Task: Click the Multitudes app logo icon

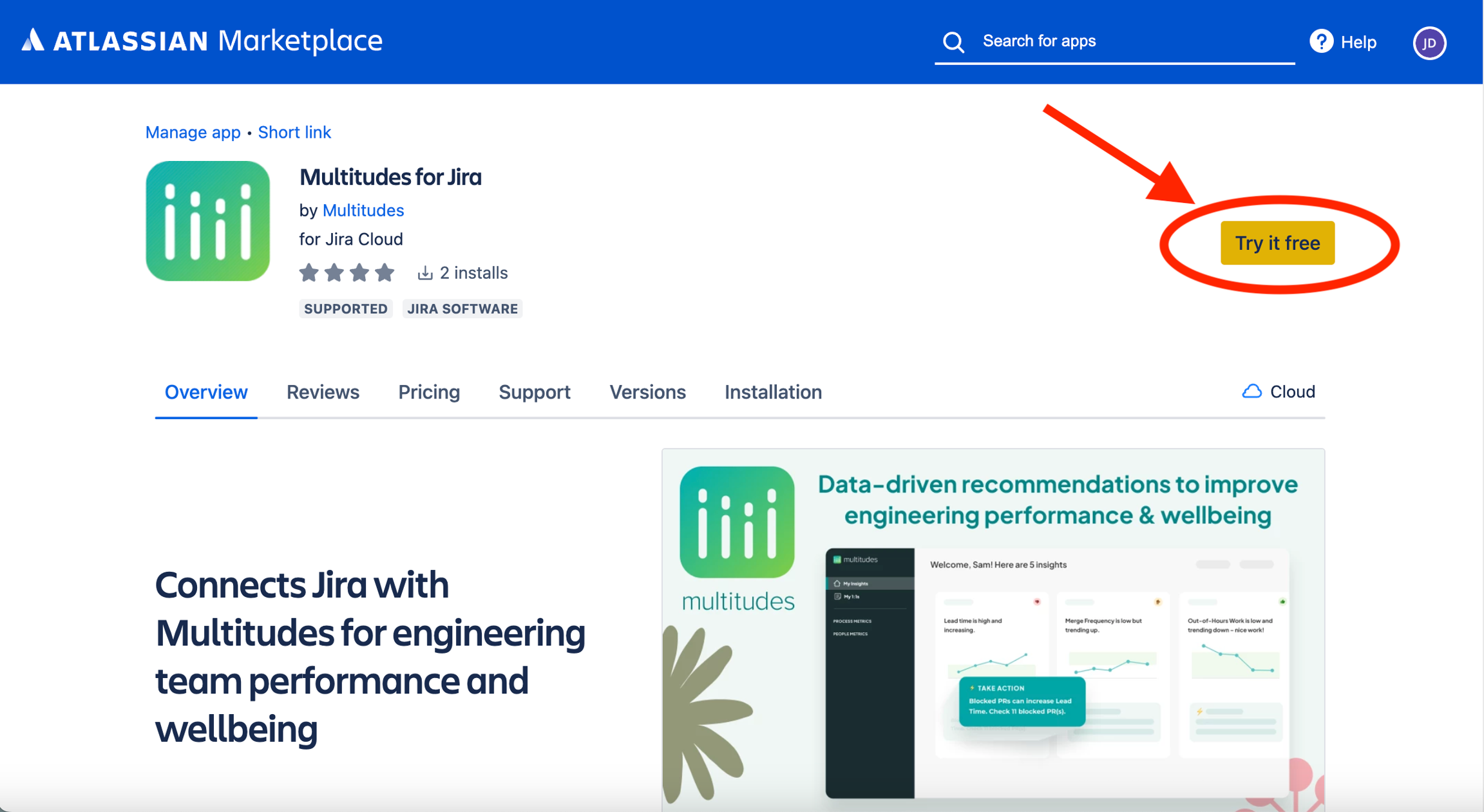Action: click(207, 221)
